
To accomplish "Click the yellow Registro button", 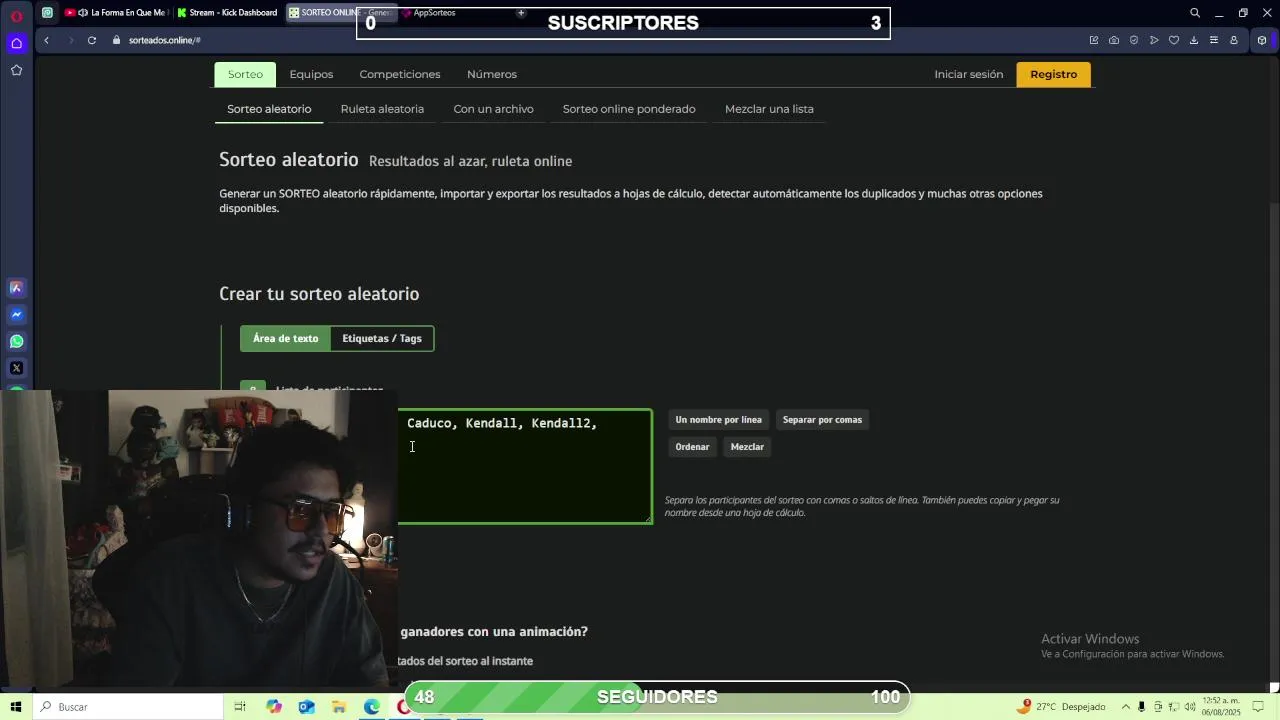I will pyautogui.click(x=1054, y=74).
